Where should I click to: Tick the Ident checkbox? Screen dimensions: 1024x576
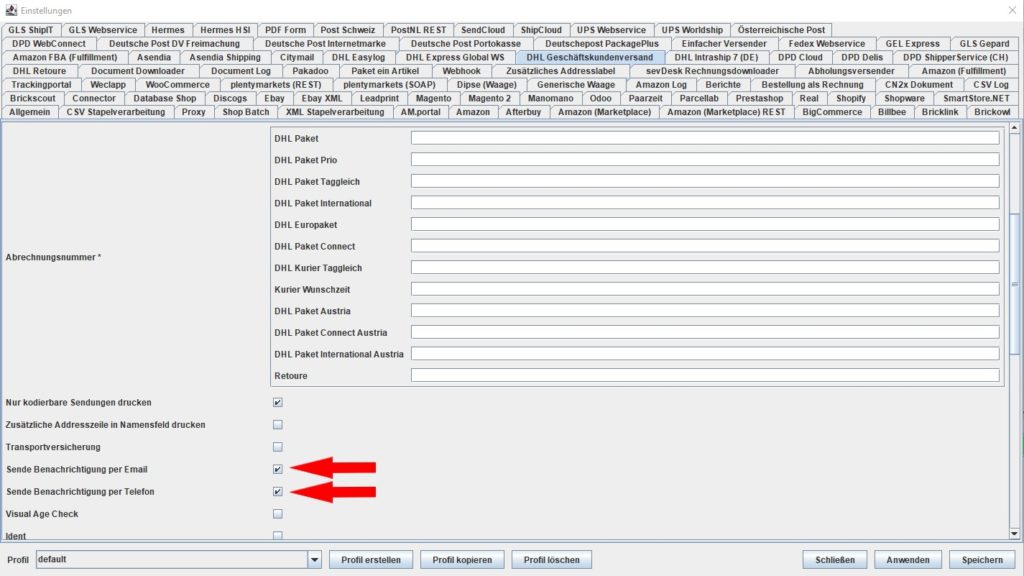click(x=278, y=536)
